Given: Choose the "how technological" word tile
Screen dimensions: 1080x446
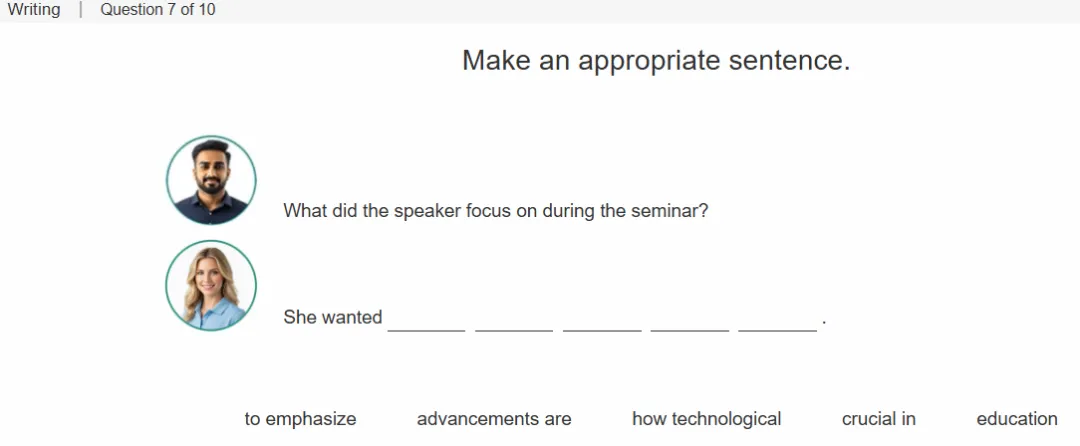Looking at the screenshot, I should [x=707, y=418].
